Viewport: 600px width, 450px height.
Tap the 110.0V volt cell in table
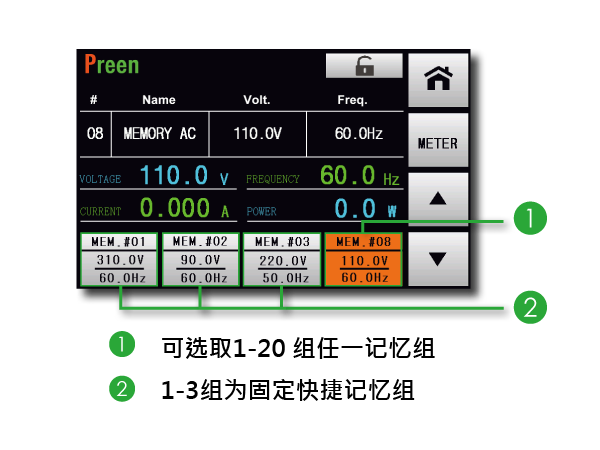[257, 133]
